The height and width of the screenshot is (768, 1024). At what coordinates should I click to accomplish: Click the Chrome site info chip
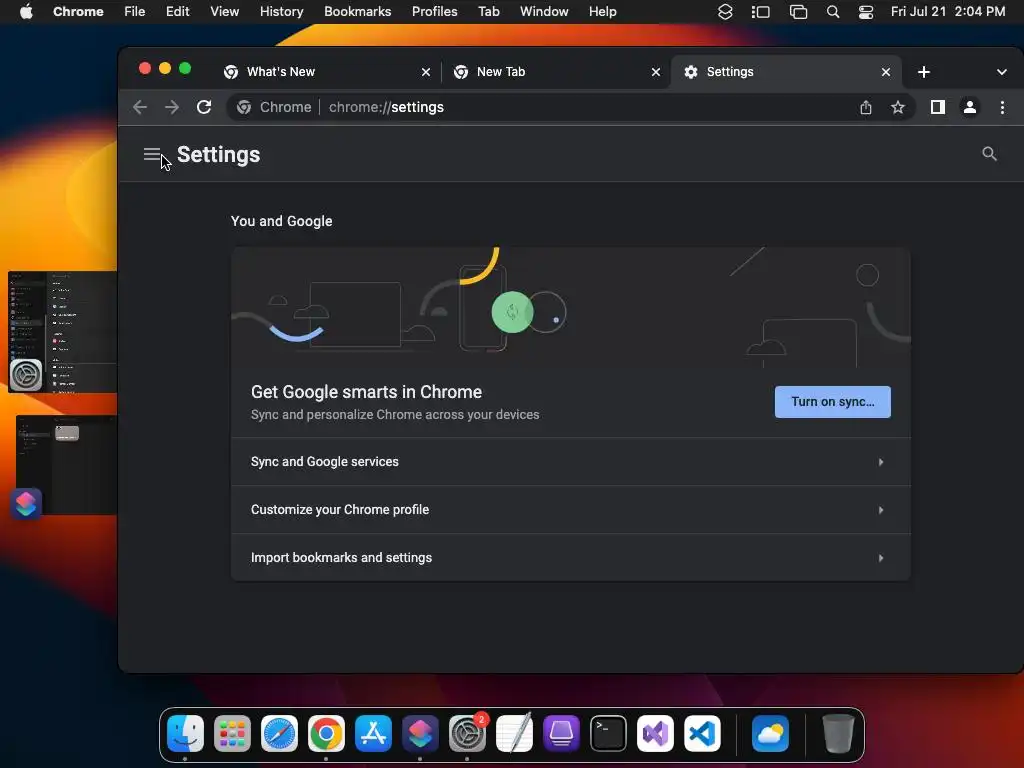click(x=274, y=107)
